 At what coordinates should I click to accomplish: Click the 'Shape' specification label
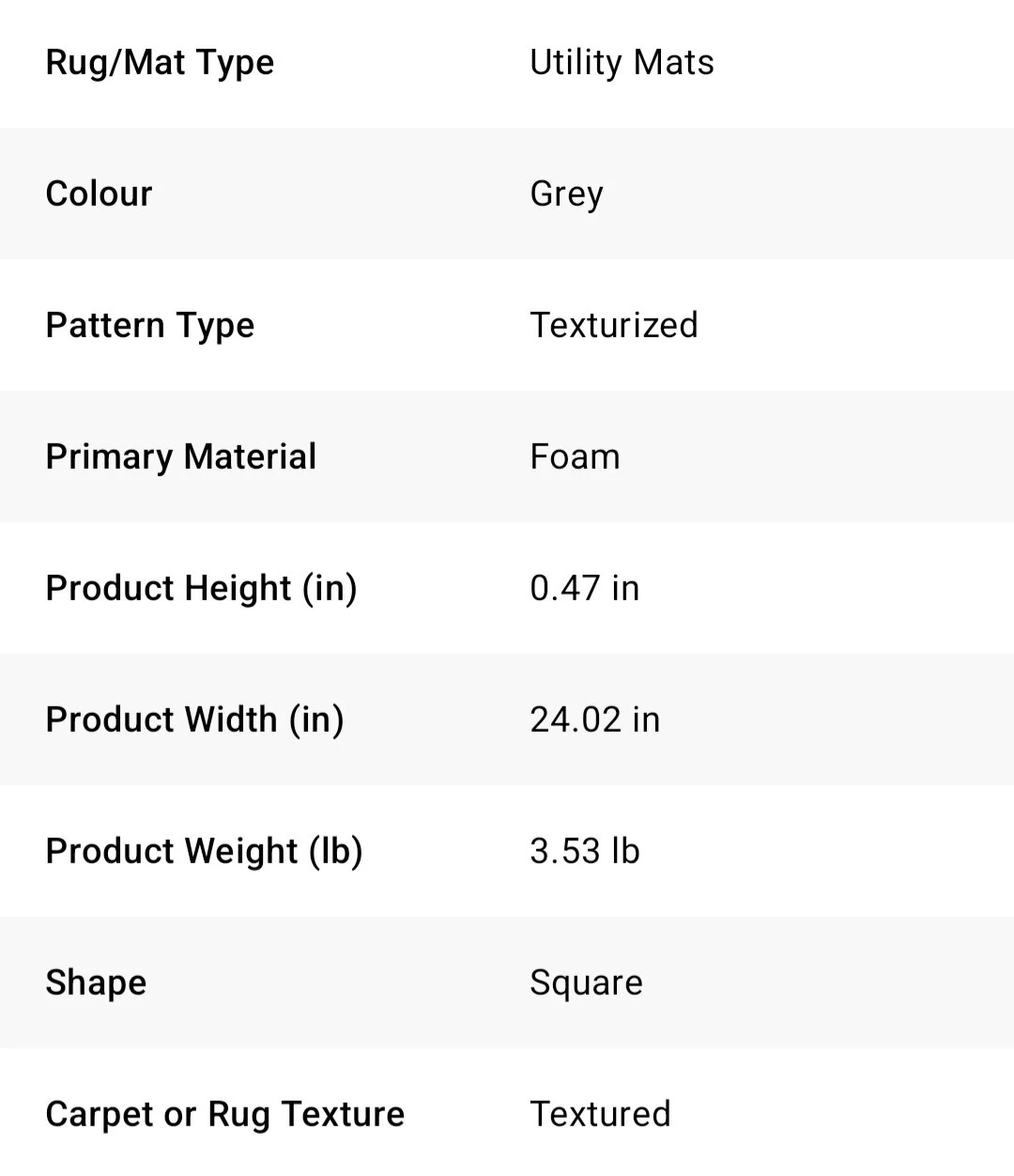click(x=96, y=983)
